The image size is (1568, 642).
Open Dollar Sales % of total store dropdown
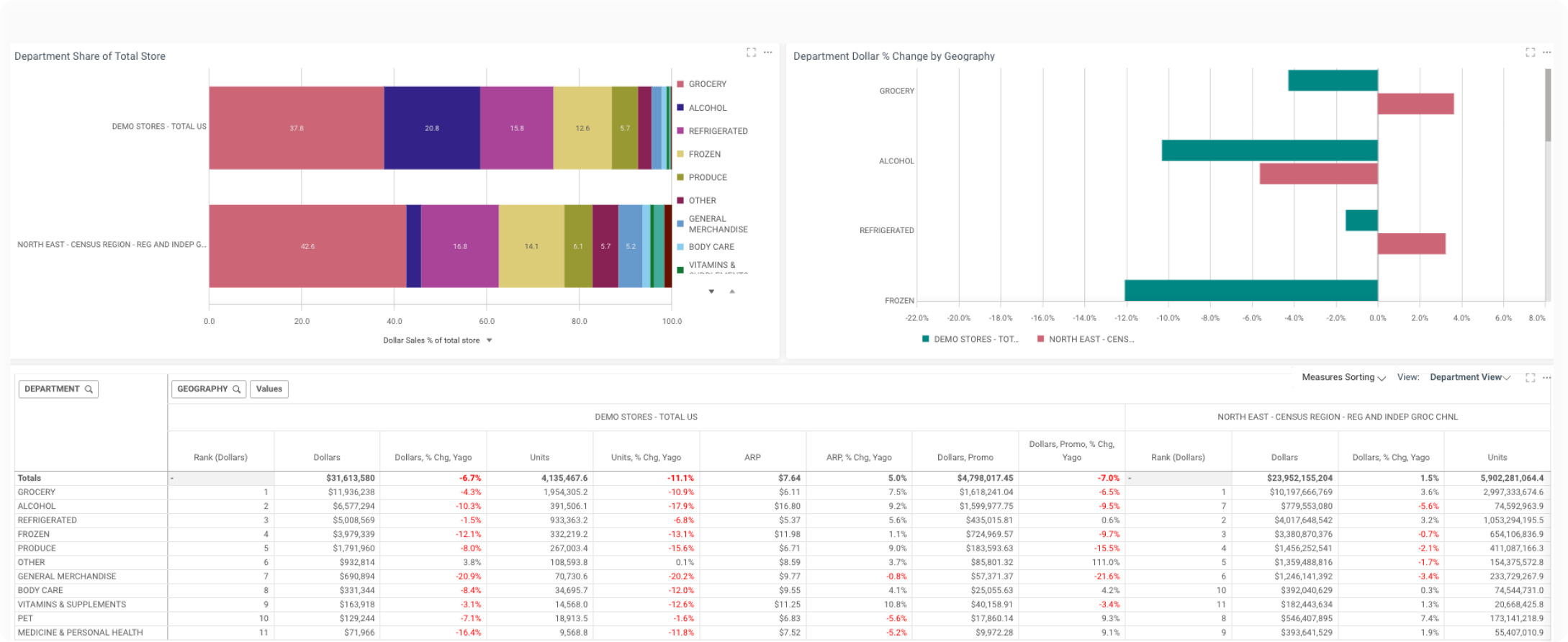click(490, 340)
